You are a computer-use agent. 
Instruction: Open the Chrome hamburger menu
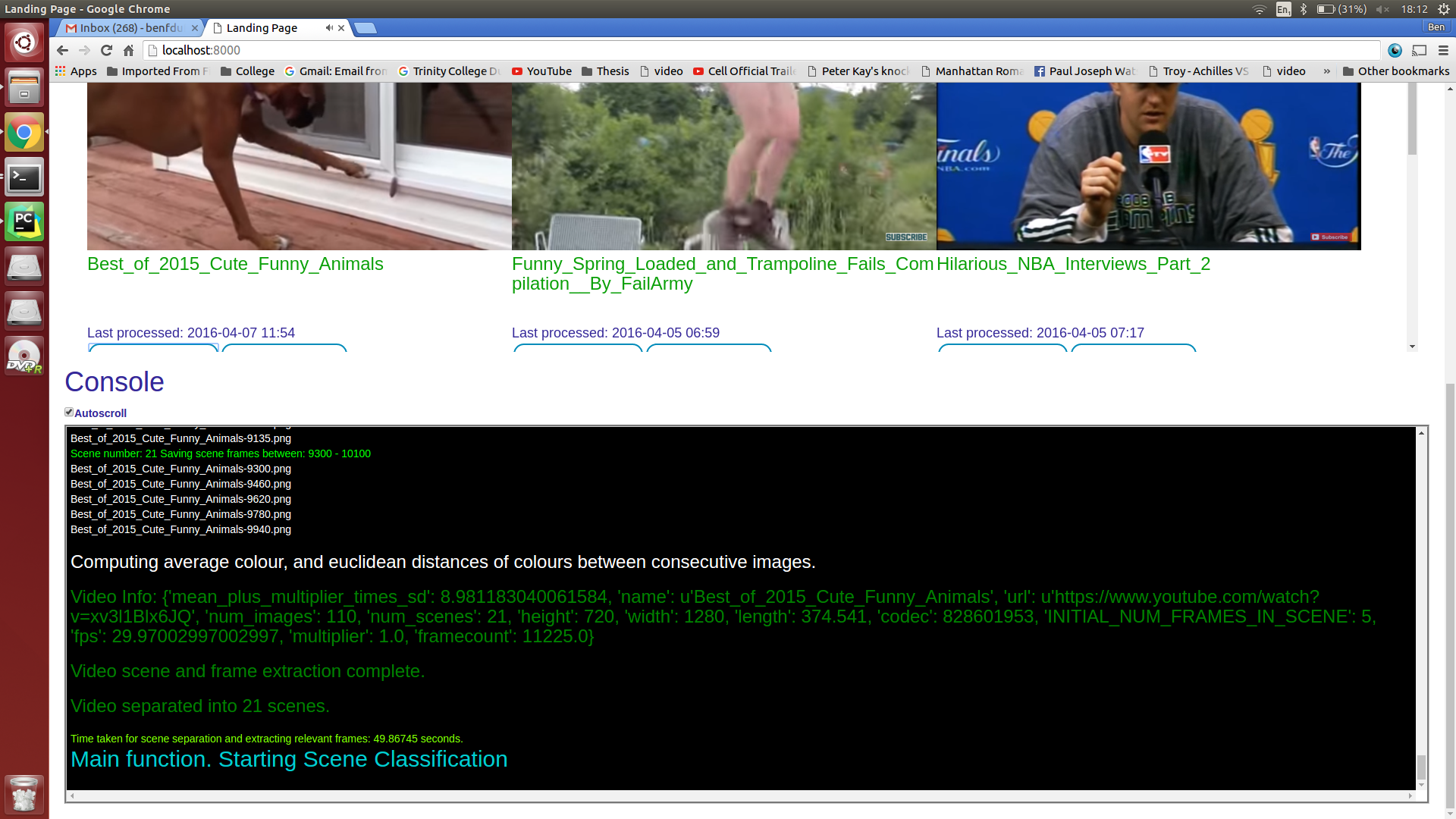coord(1443,50)
